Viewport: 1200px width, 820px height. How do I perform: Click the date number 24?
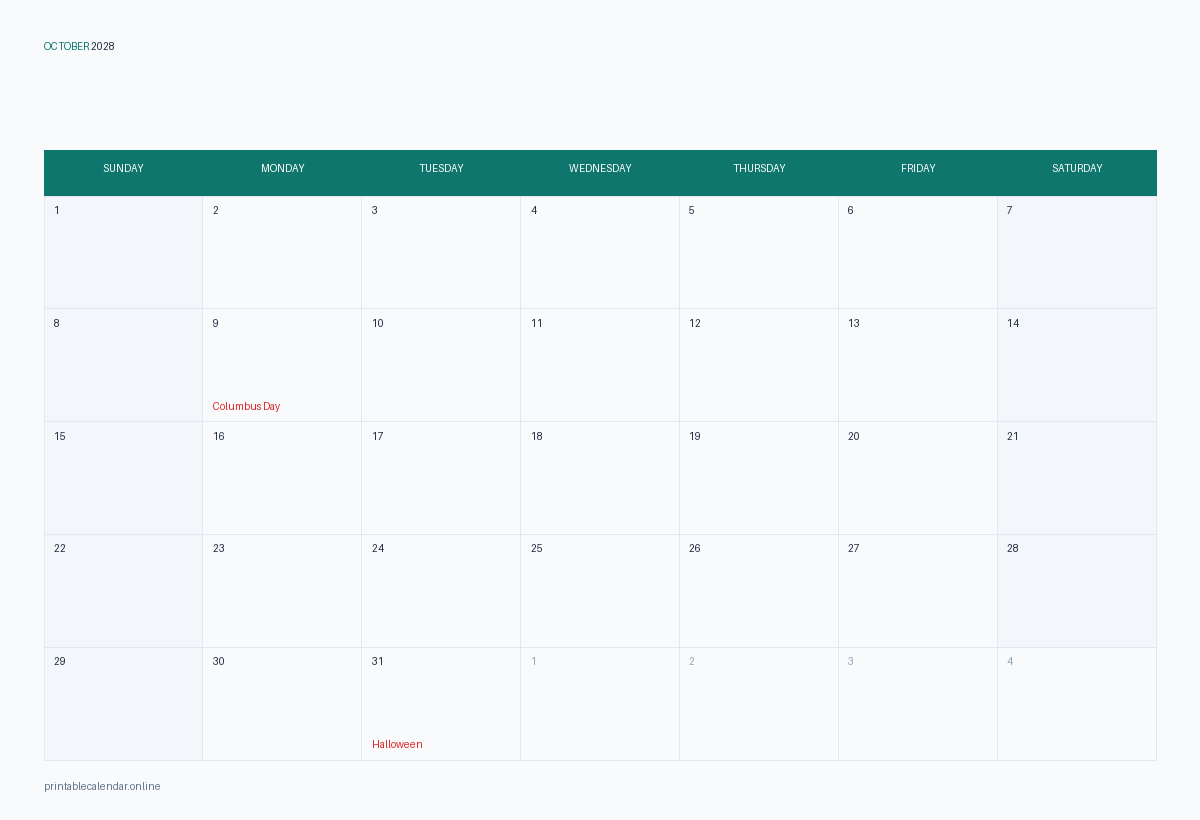point(378,549)
